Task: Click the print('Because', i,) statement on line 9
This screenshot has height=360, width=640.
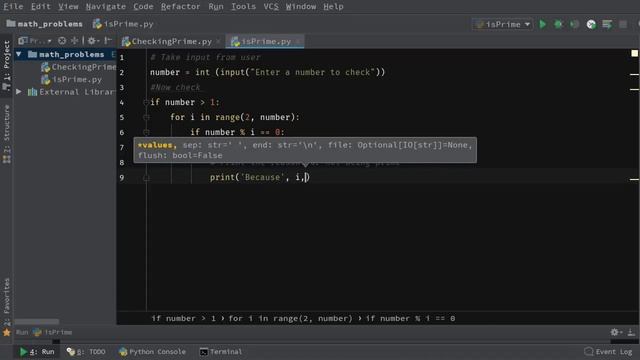Action: coord(259,178)
